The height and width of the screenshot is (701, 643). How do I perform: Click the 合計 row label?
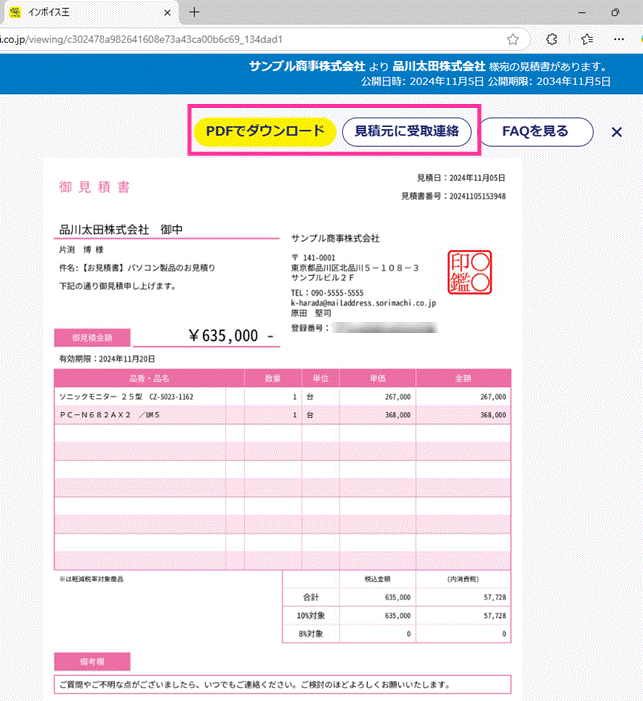(x=311, y=597)
